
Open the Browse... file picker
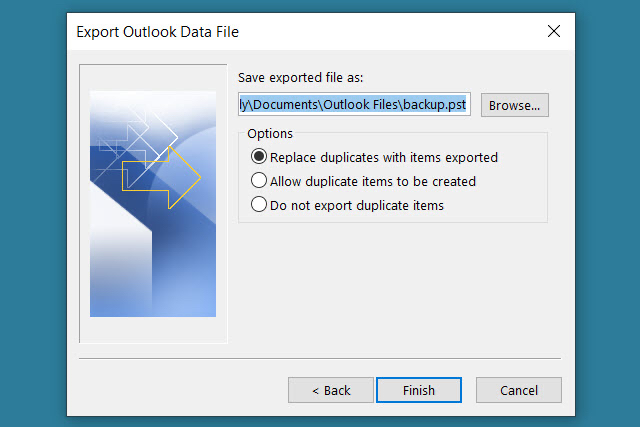click(x=515, y=104)
